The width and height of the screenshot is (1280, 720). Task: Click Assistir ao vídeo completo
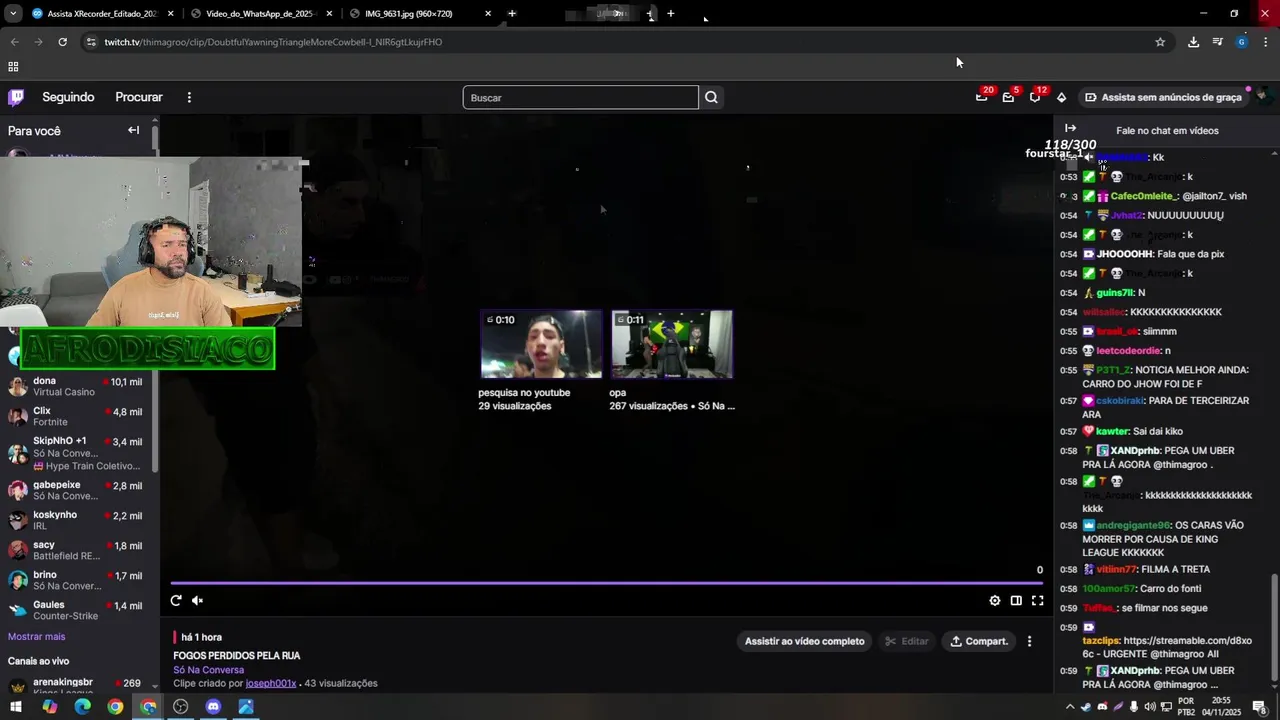pos(804,641)
